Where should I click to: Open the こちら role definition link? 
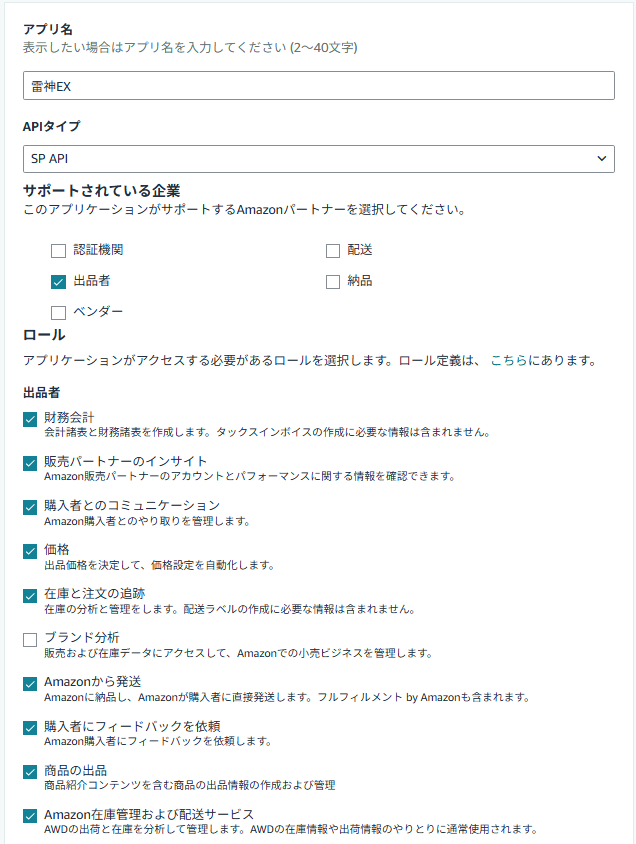click(x=508, y=361)
